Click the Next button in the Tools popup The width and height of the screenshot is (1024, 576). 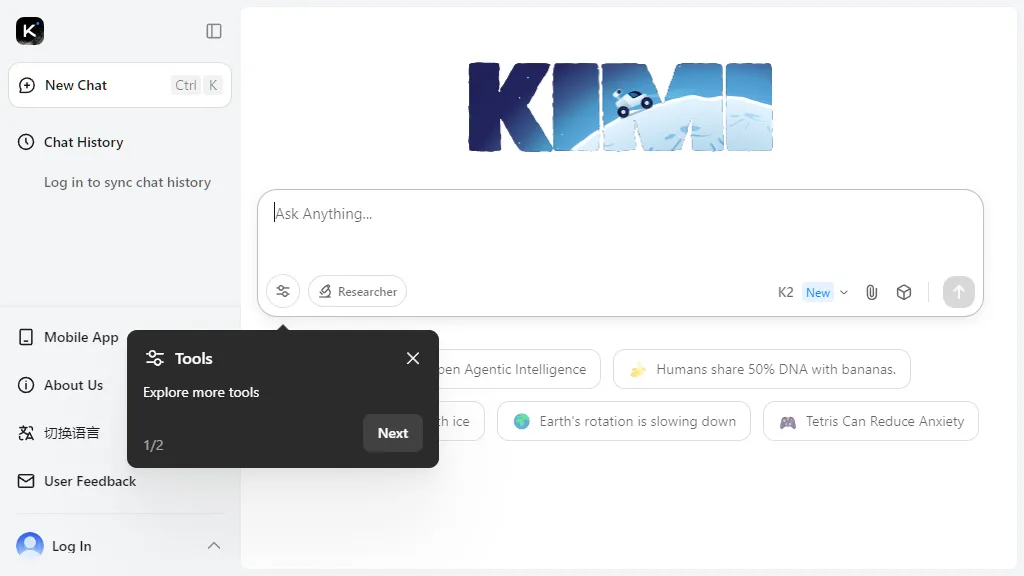click(392, 433)
